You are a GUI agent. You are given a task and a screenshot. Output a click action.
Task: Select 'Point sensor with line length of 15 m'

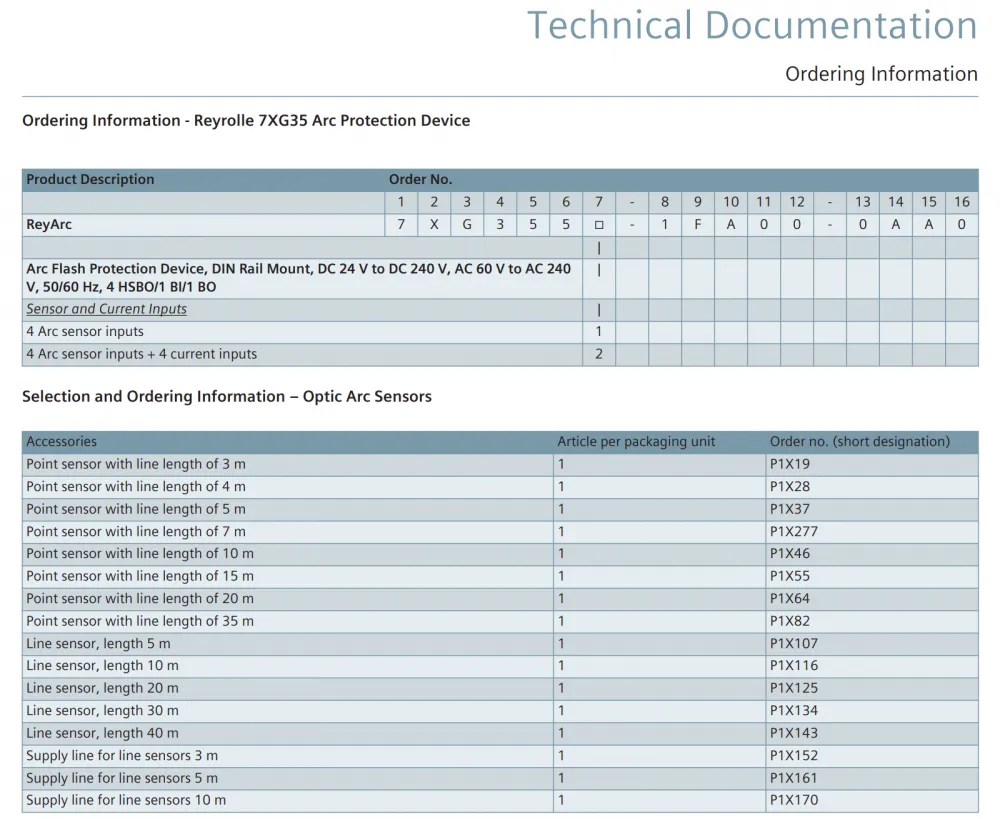click(140, 576)
